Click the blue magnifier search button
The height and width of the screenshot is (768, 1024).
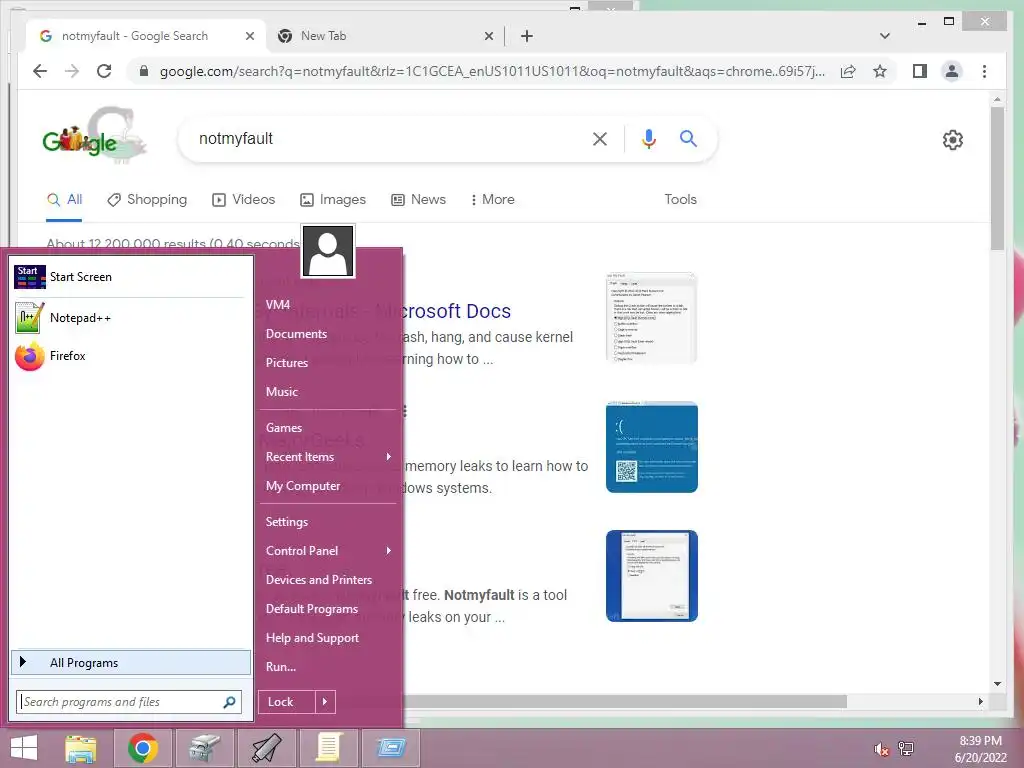[x=688, y=138]
